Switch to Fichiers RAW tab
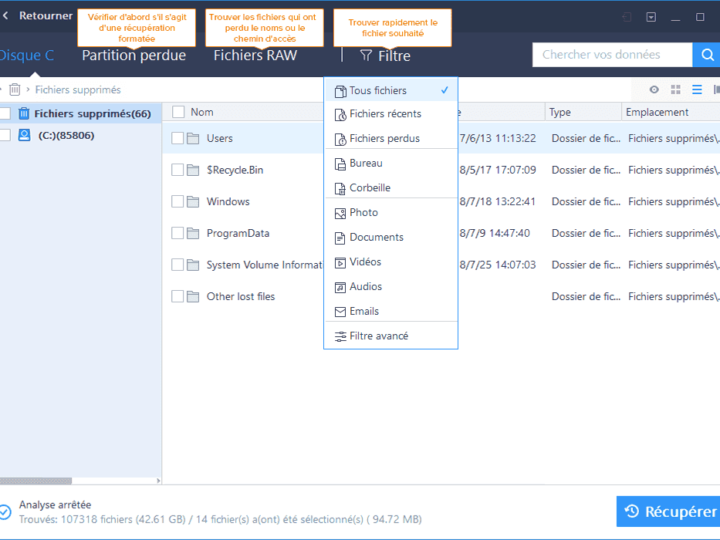This screenshot has height=540, width=720. coord(255,55)
